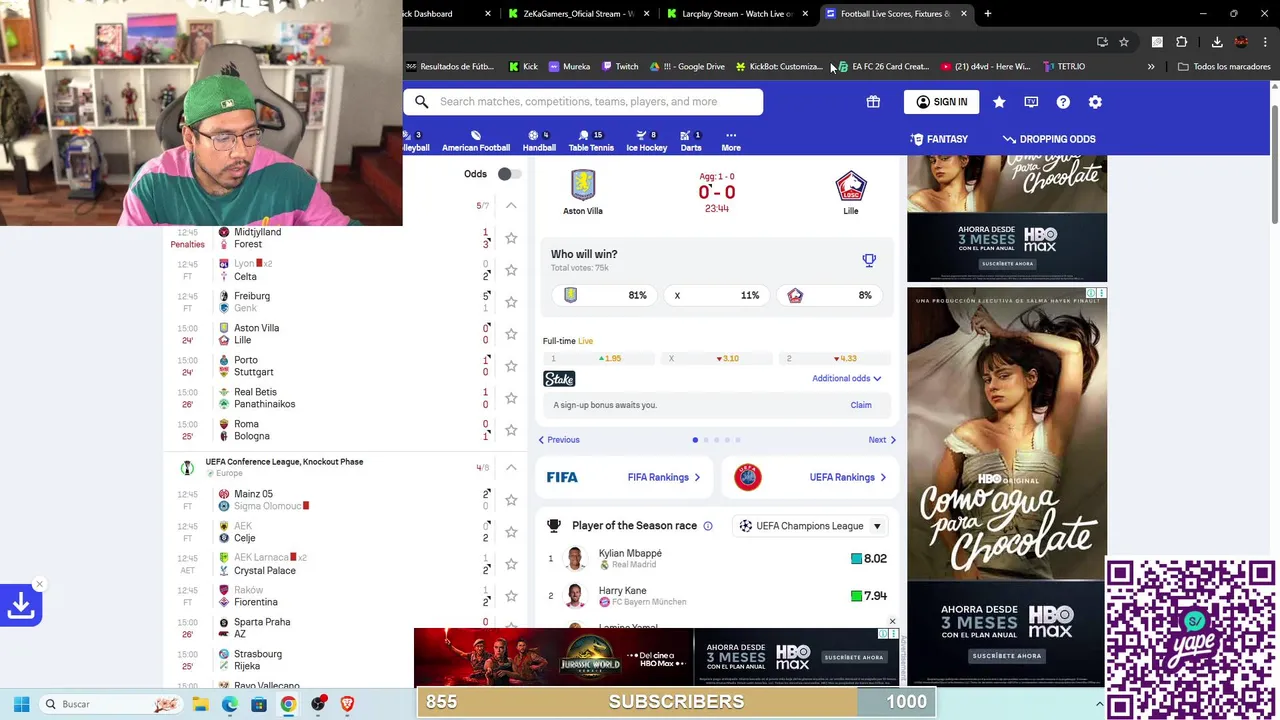This screenshot has height=720, width=1280.
Task: Open the FANTASY menu item
Action: 939,139
